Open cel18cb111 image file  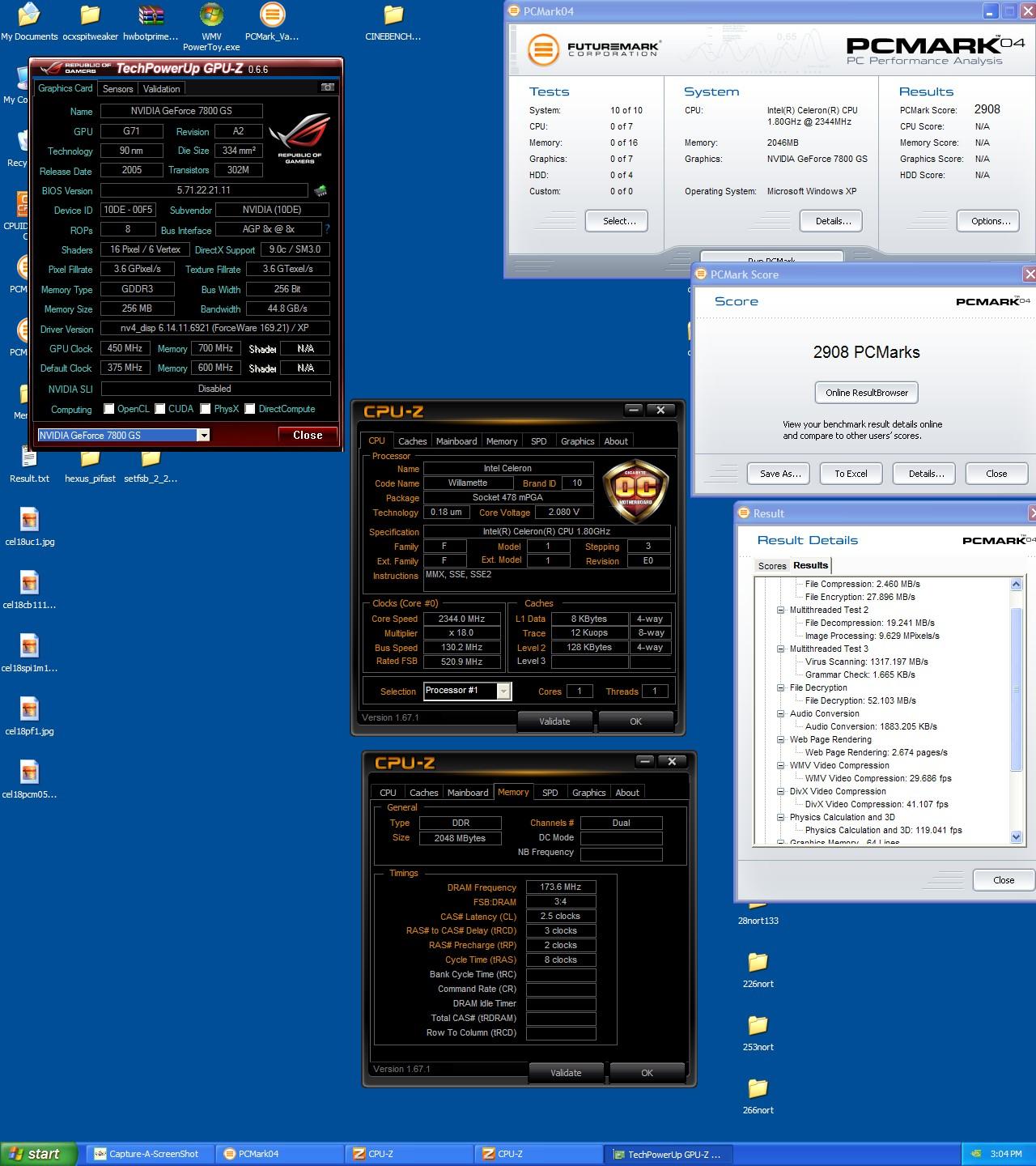[x=29, y=590]
